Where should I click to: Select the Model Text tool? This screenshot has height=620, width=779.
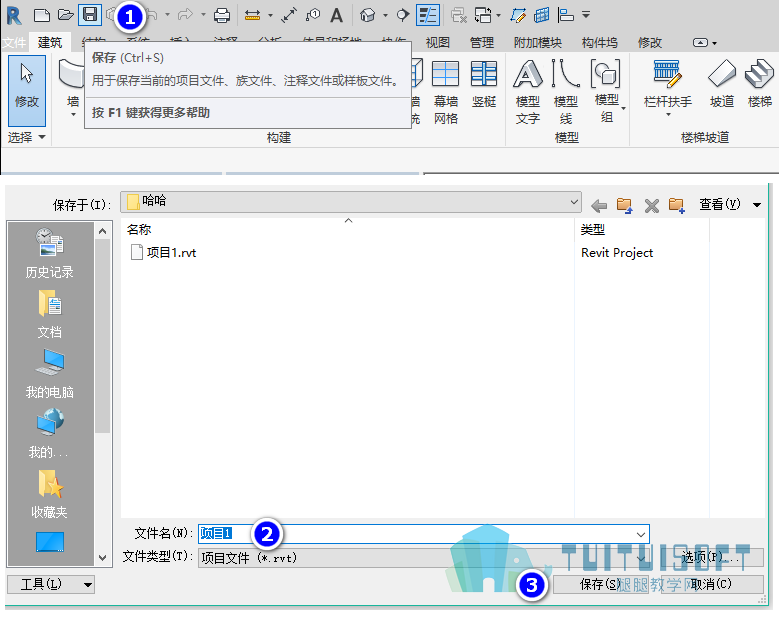(x=528, y=92)
